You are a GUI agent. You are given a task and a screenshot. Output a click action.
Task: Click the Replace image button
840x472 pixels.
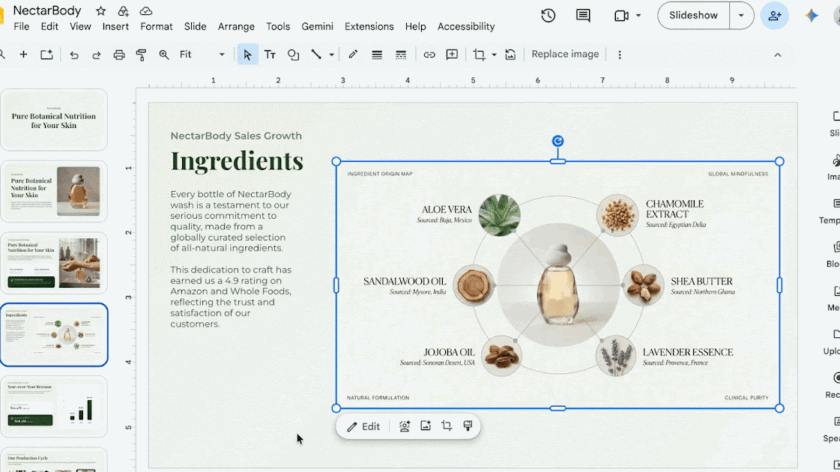[565, 54]
